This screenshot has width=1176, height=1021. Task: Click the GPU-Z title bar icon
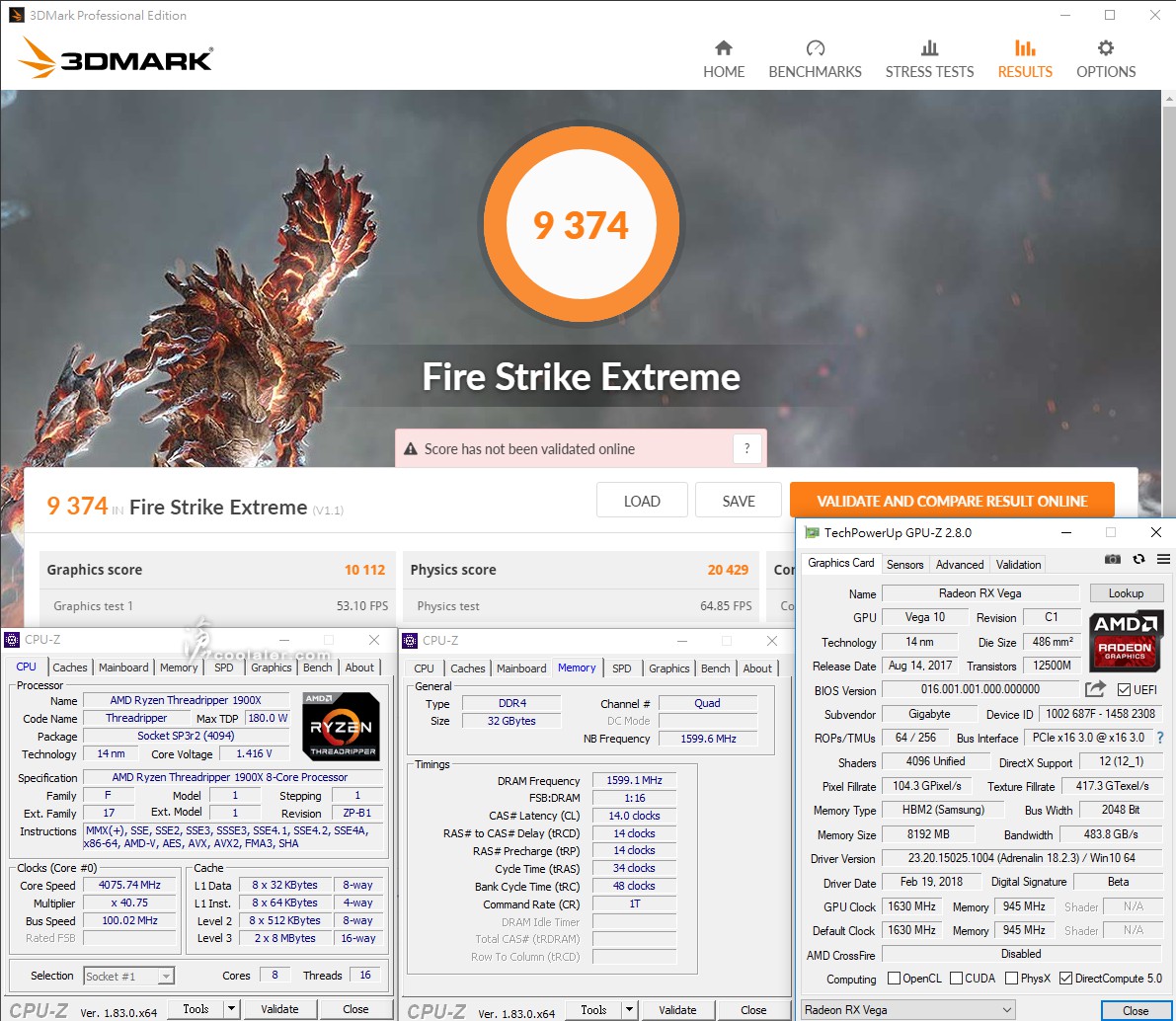pos(812,532)
